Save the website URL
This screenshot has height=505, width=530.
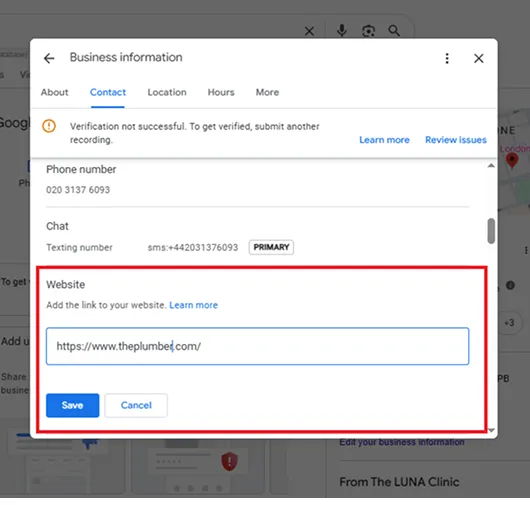tap(73, 405)
